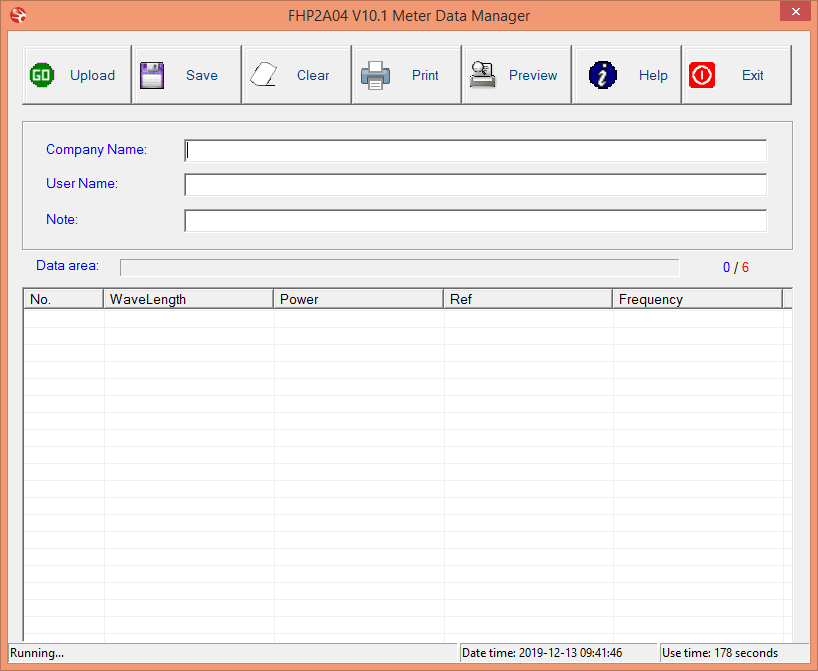Click the Clear button label
The image size is (818, 671).
313,75
